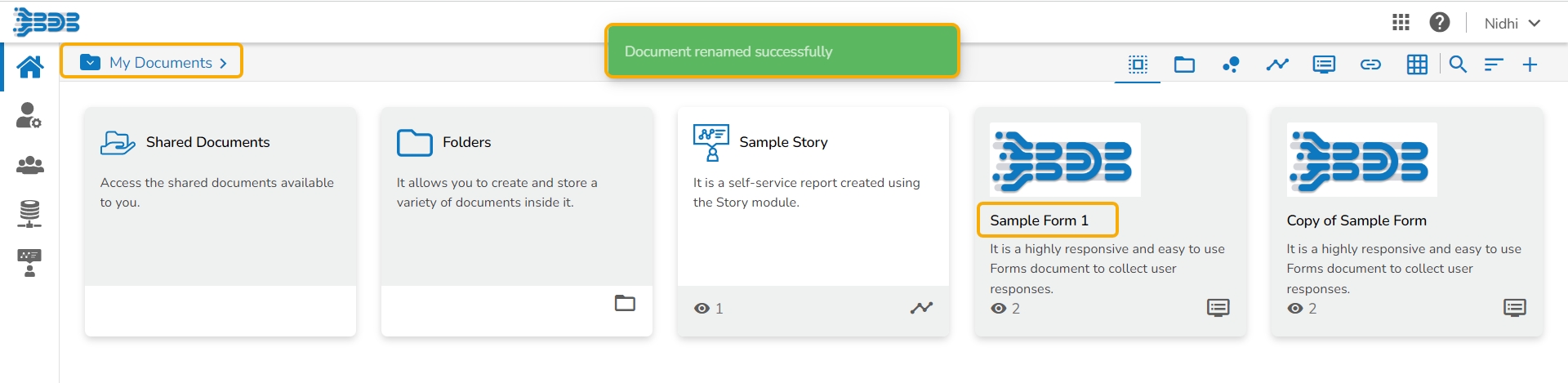Open search using magnifier icon
Viewport: 1568px width, 383px height.
coord(1458,65)
